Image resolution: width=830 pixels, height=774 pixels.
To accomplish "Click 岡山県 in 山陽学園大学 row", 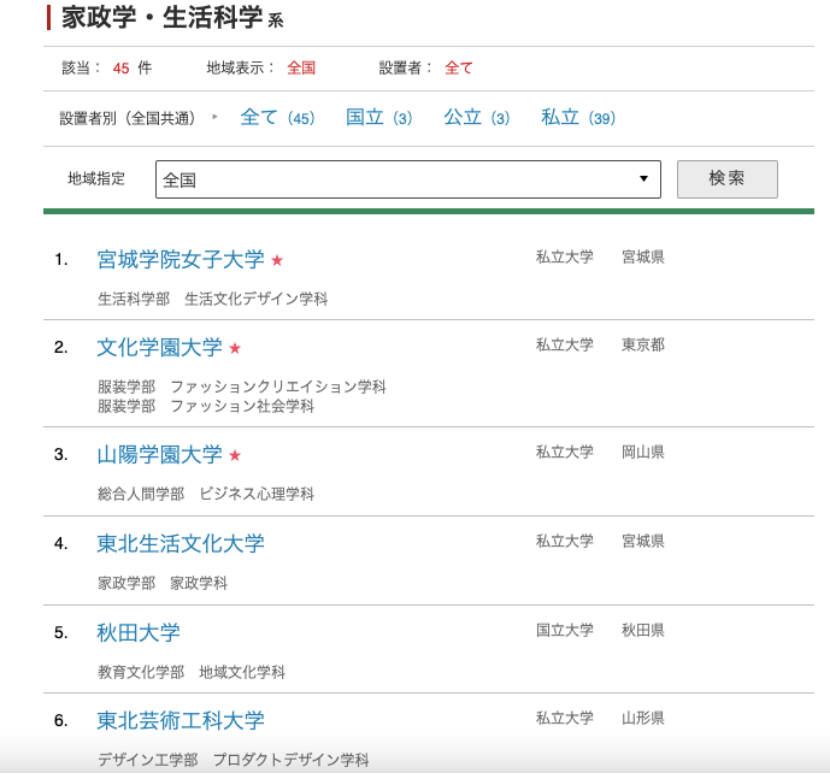I will coord(643,452).
